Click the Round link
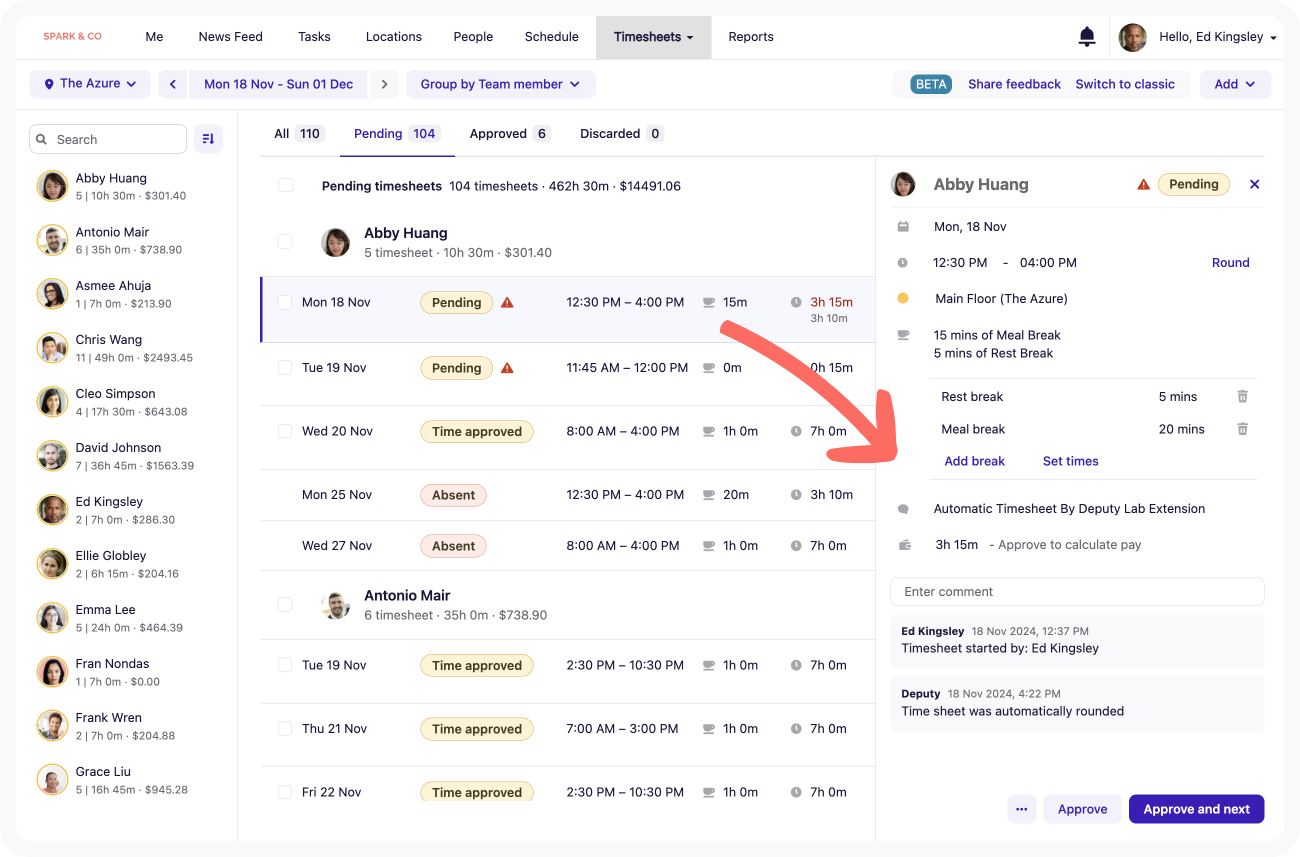The height and width of the screenshot is (857, 1300). point(1231,263)
